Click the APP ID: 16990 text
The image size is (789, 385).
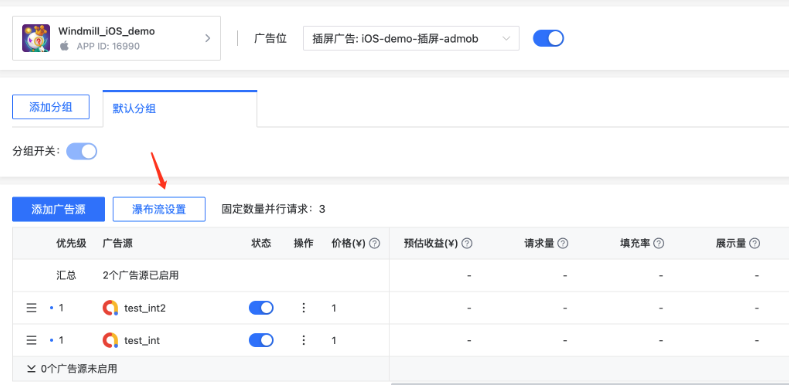point(108,46)
